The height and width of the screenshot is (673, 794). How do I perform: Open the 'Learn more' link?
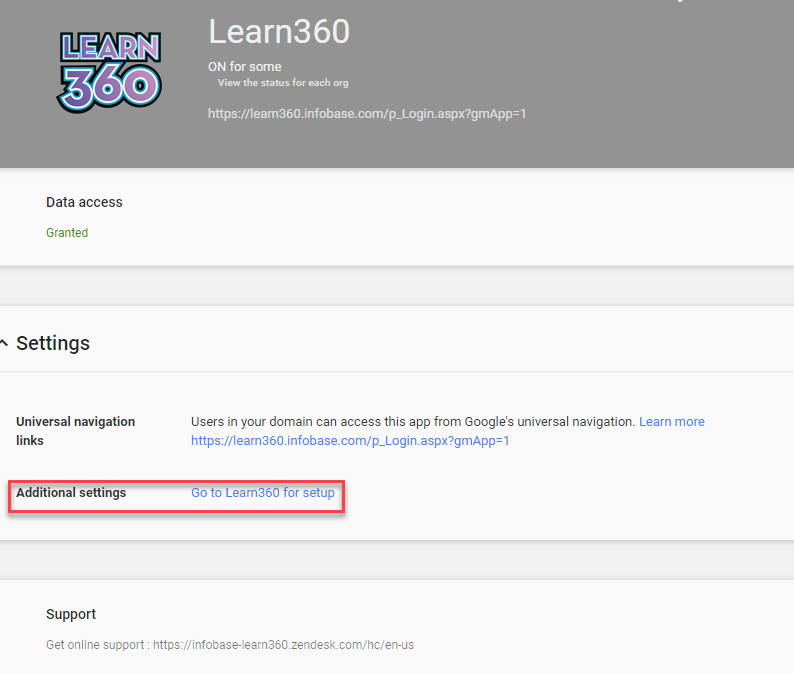pyautogui.click(x=671, y=422)
